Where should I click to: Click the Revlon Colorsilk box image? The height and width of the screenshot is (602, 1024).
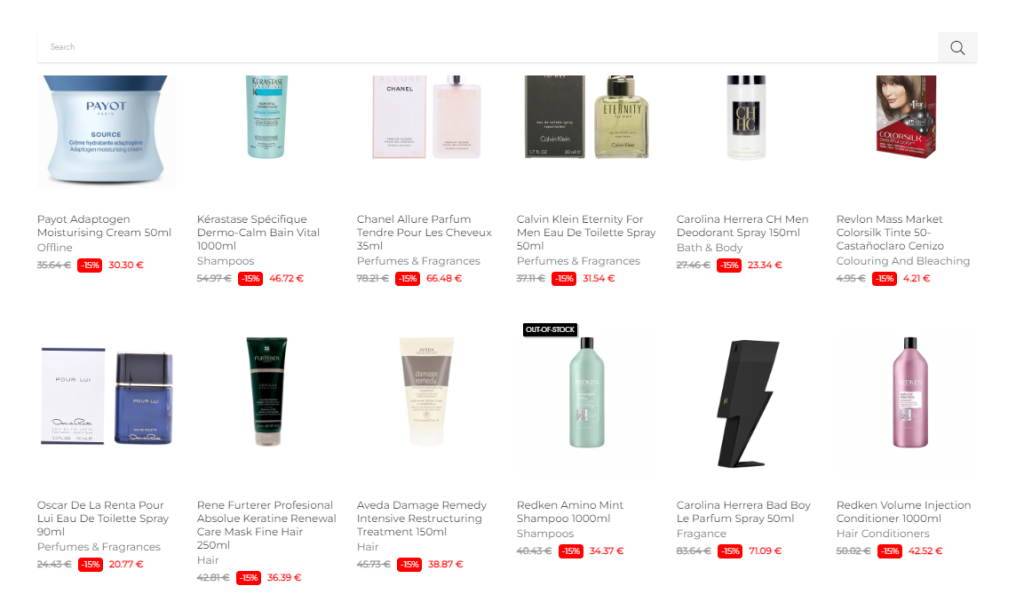[x=906, y=117]
